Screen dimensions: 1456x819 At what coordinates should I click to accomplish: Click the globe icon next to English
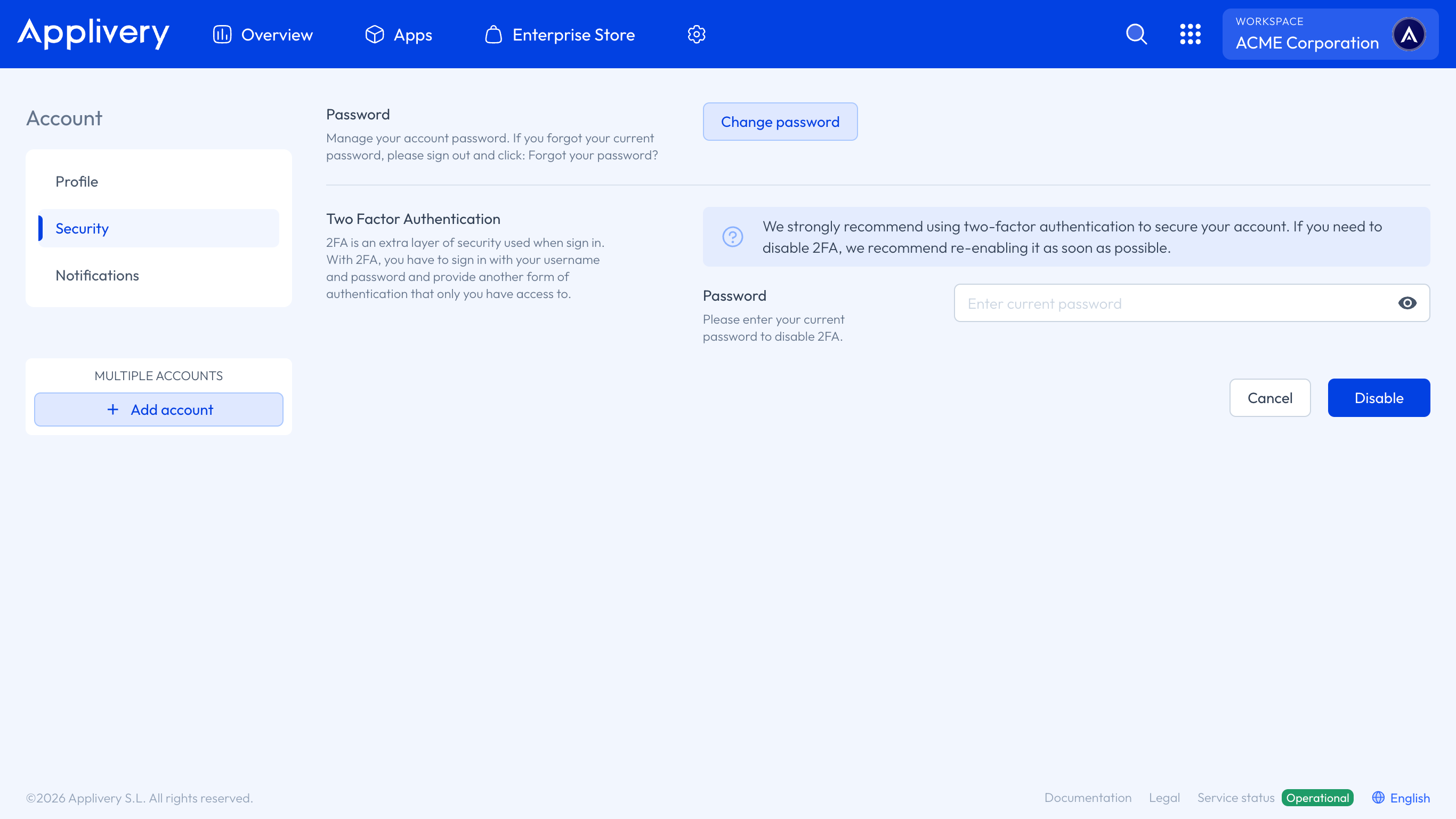pyautogui.click(x=1378, y=798)
